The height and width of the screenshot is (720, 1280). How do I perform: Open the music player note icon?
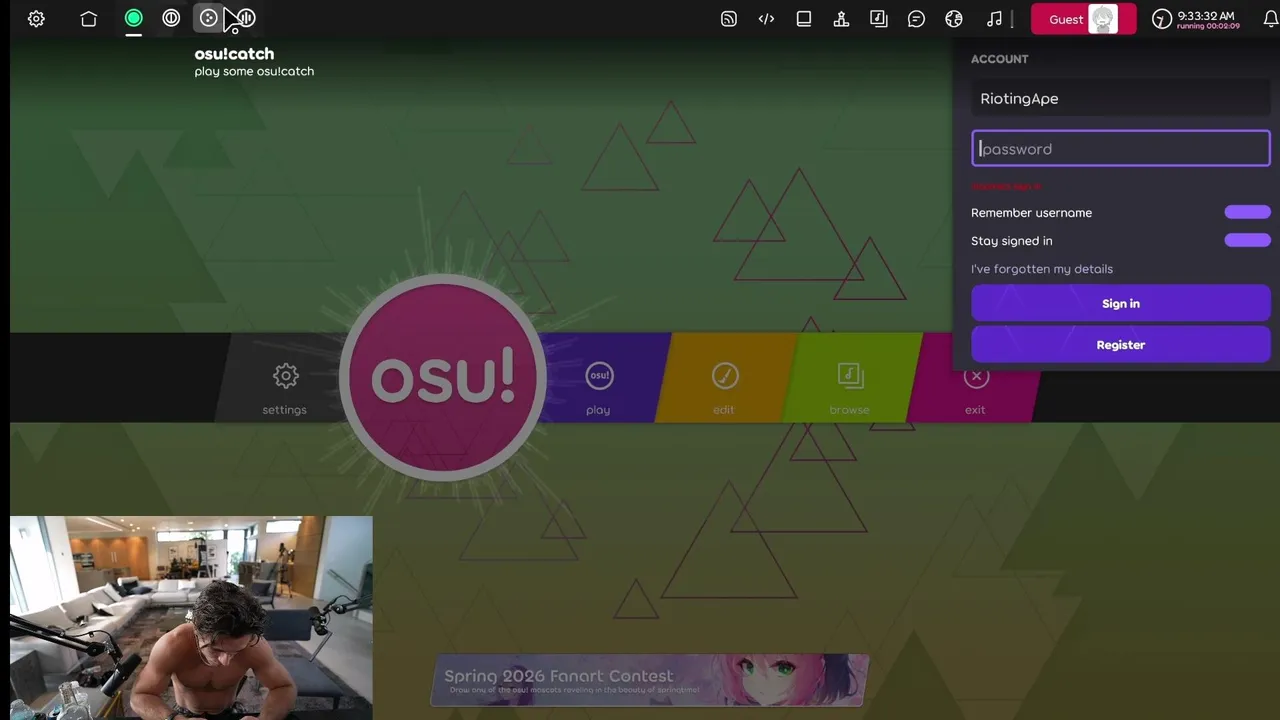(x=994, y=19)
